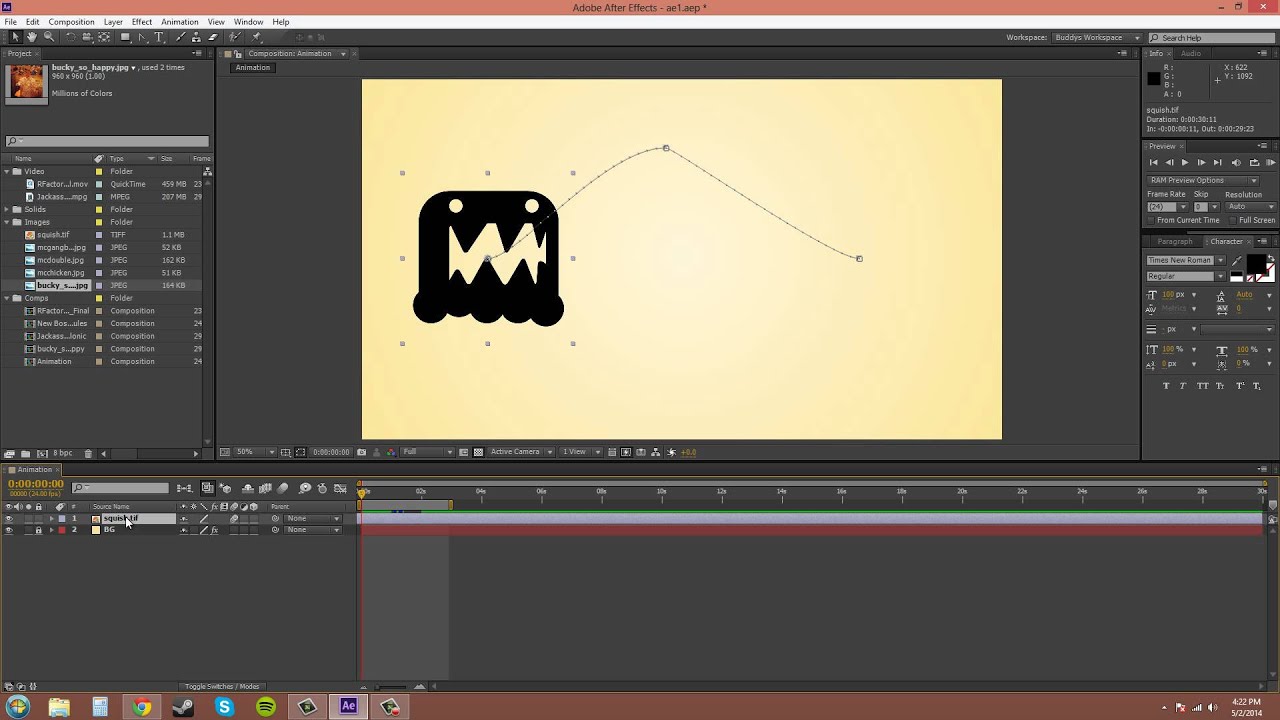Screen dimensions: 1280x720
Task: Hide the squish.tif layer with eye icon
Action: tap(9, 518)
